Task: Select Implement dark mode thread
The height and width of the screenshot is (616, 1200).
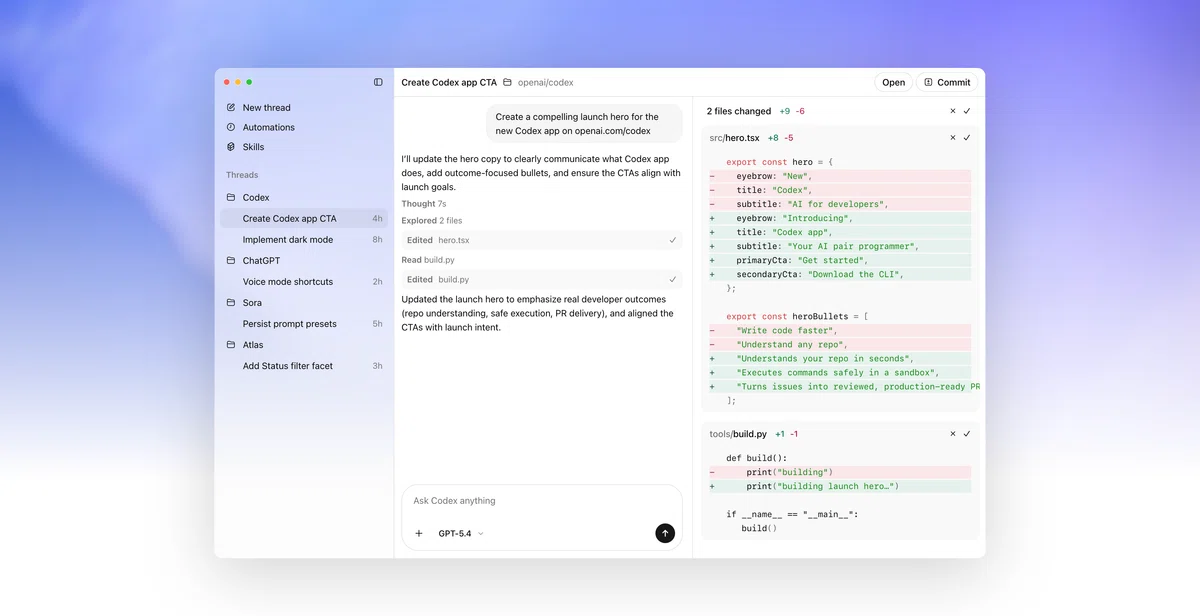Action: [x=305, y=239]
